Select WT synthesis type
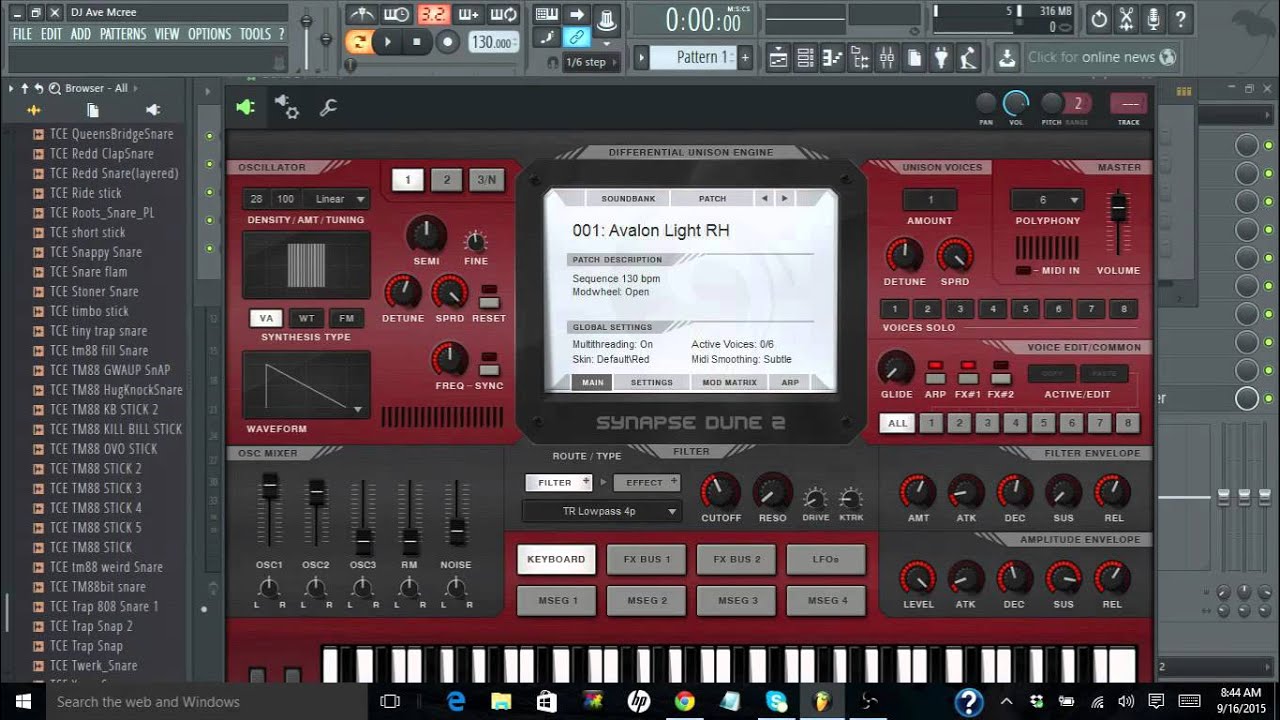The height and width of the screenshot is (720, 1280). (307, 318)
